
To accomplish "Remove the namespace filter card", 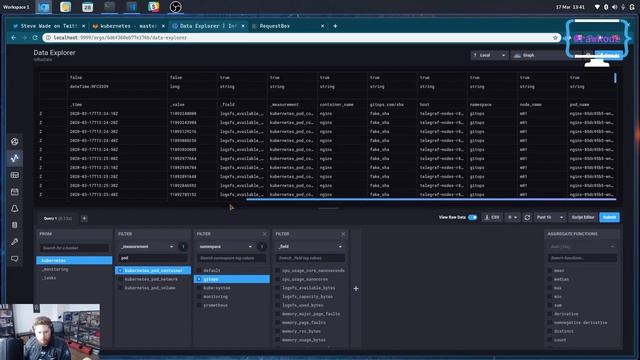I will pos(264,234).
